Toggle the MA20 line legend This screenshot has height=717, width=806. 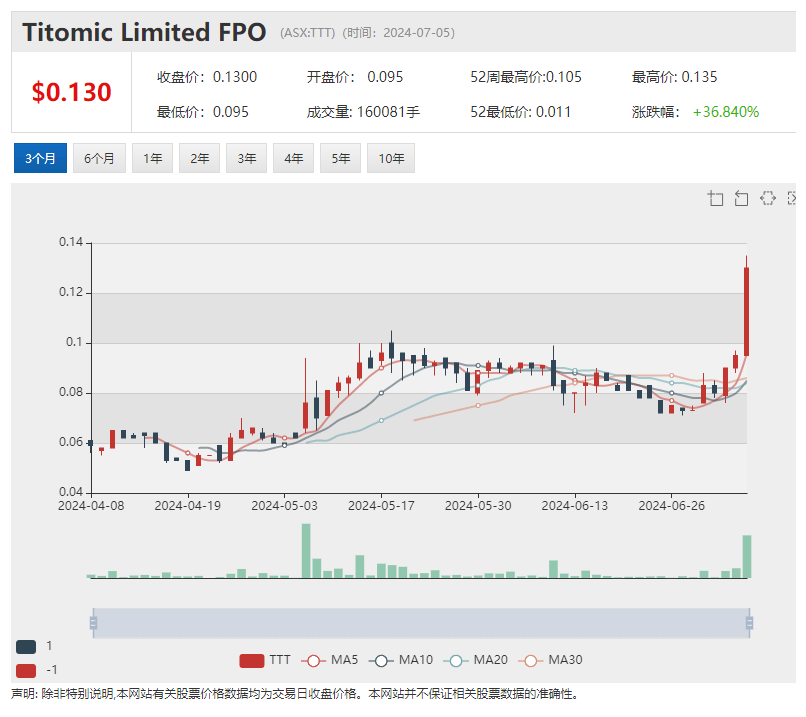(476, 660)
